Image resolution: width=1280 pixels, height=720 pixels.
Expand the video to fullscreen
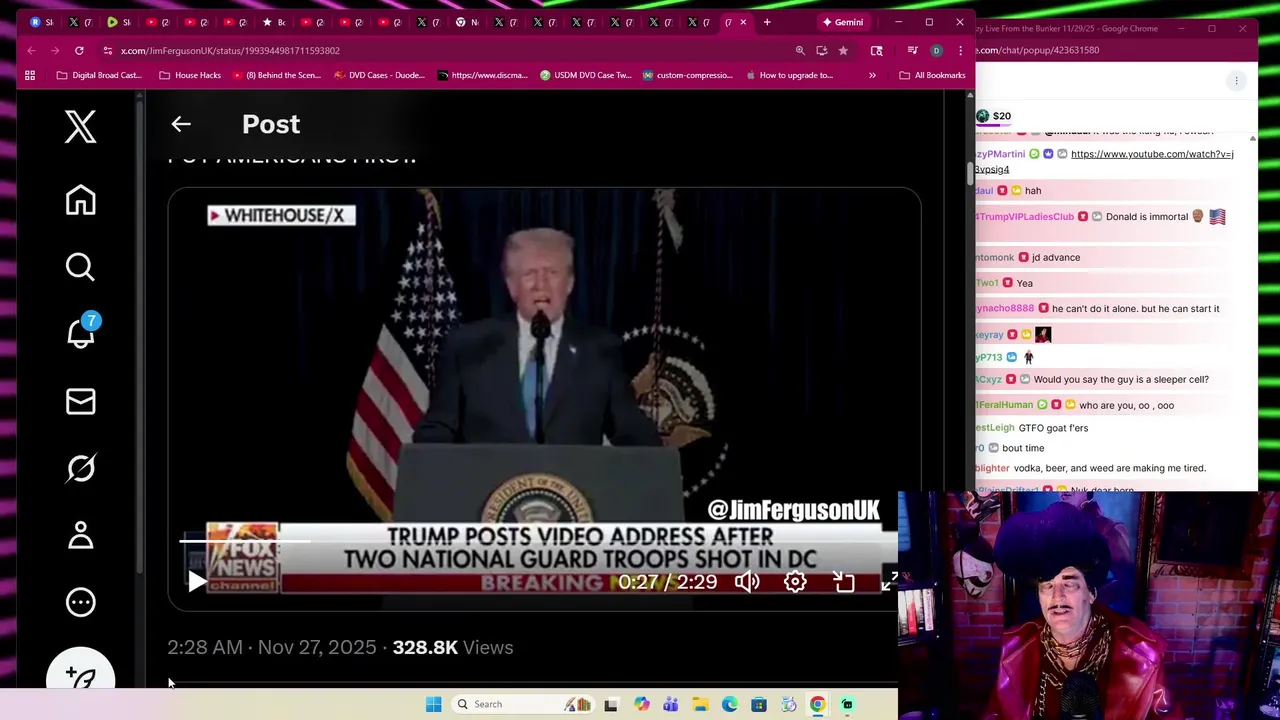(x=889, y=581)
